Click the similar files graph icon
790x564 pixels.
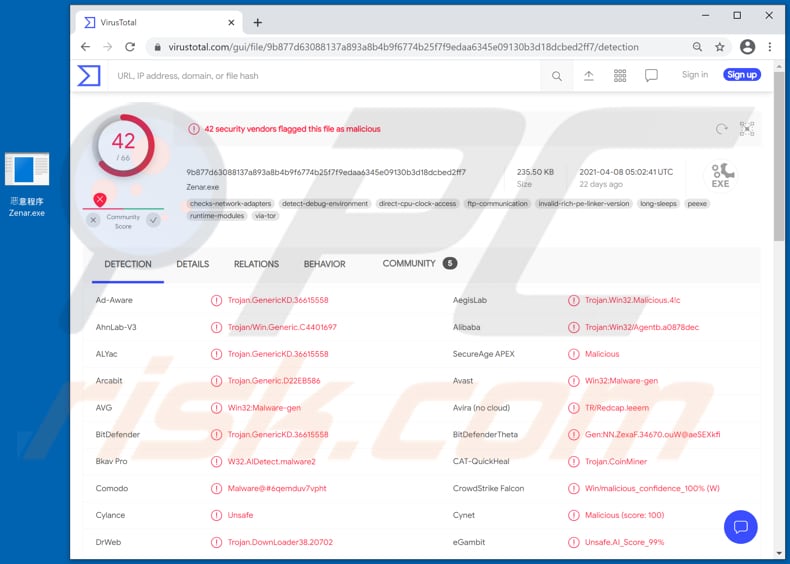[x=747, y=129]
